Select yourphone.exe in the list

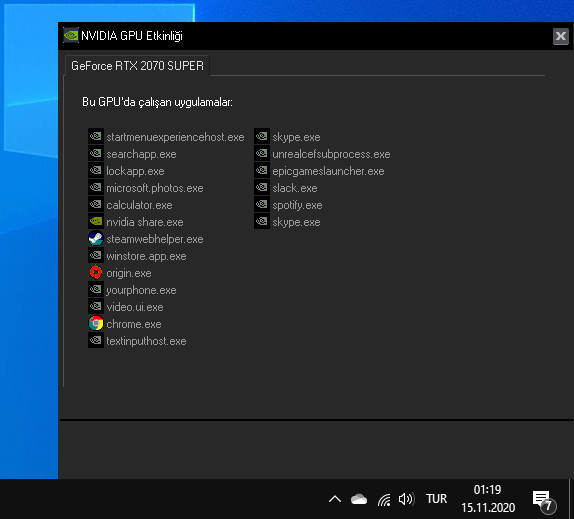click(x=141, y=291)
